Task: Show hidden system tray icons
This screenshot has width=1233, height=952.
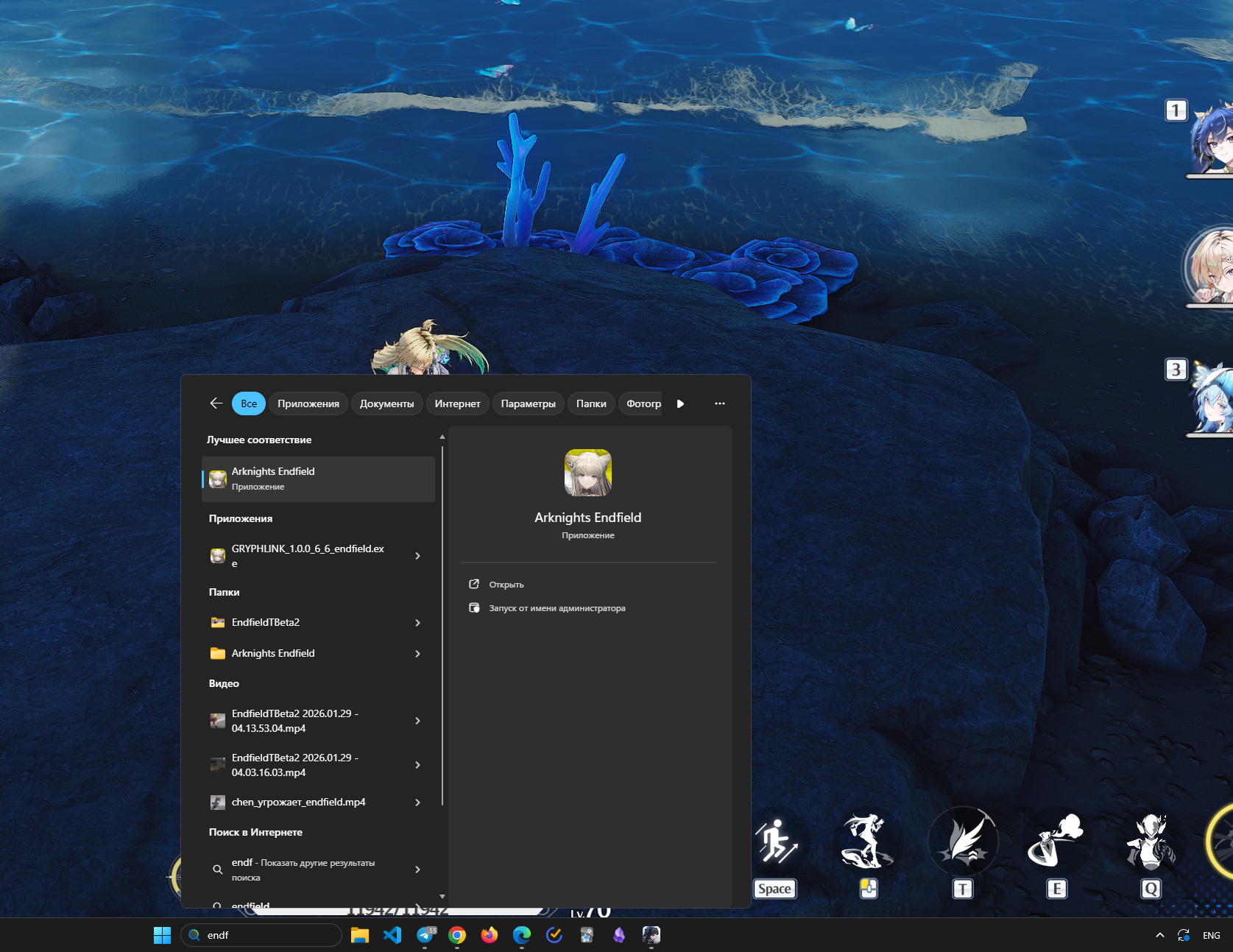Action: pyautogui.click(x=1160, y=935)
